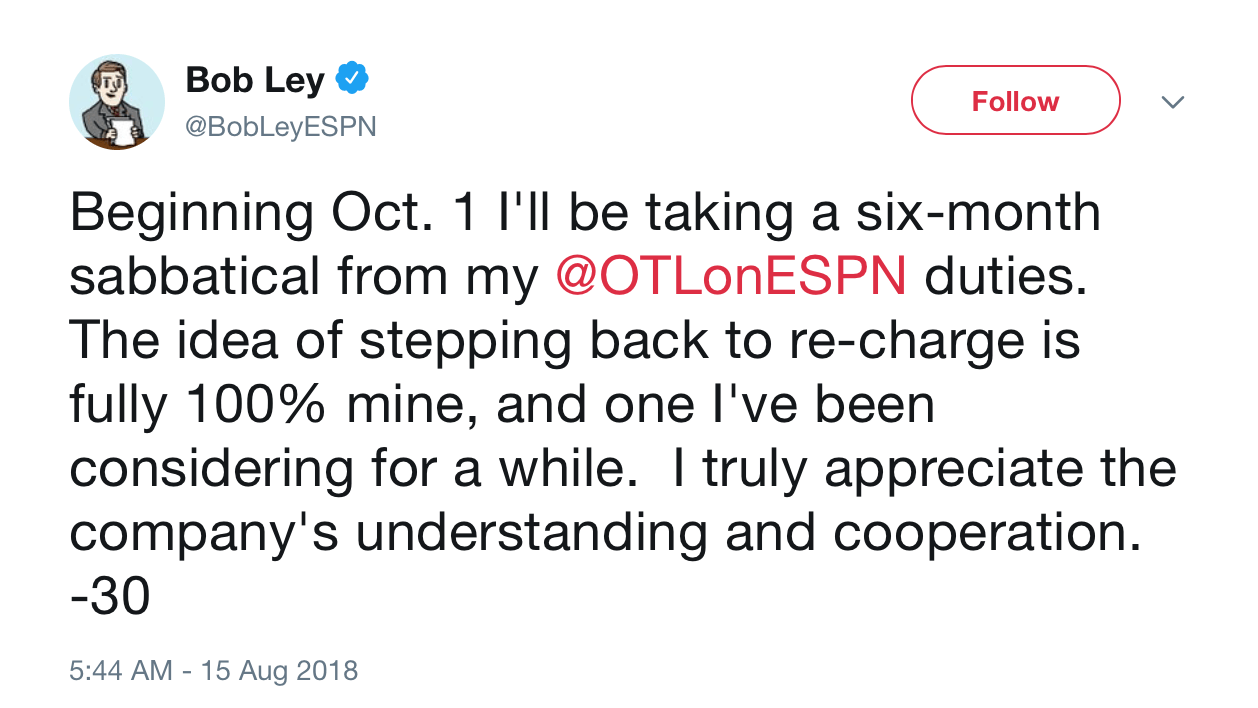Click the "I truly appreciate the" phrase

click(x=924, y=469)
